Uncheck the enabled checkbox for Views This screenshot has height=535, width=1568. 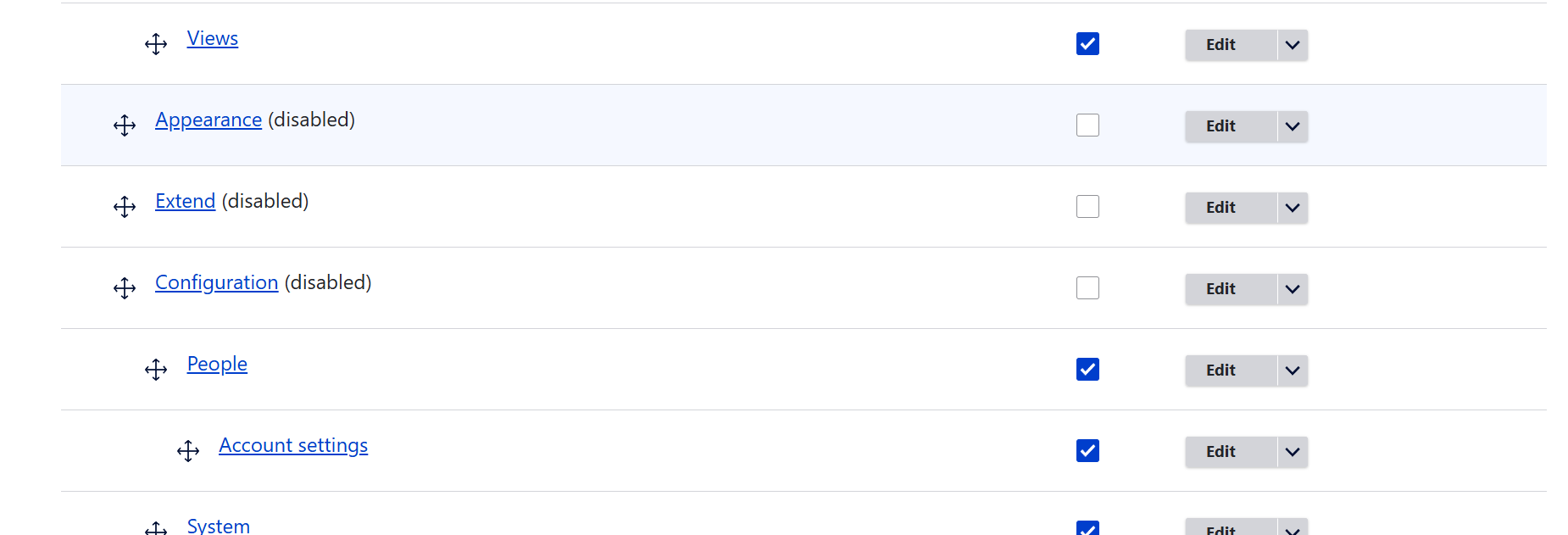pos(1087,44)
